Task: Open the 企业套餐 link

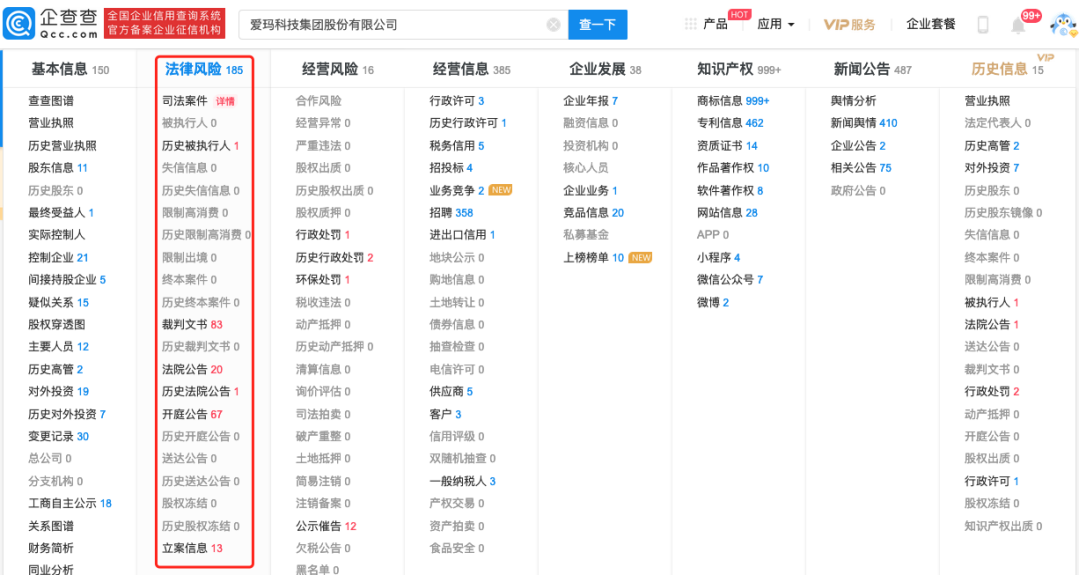Action: coord(930,24)
